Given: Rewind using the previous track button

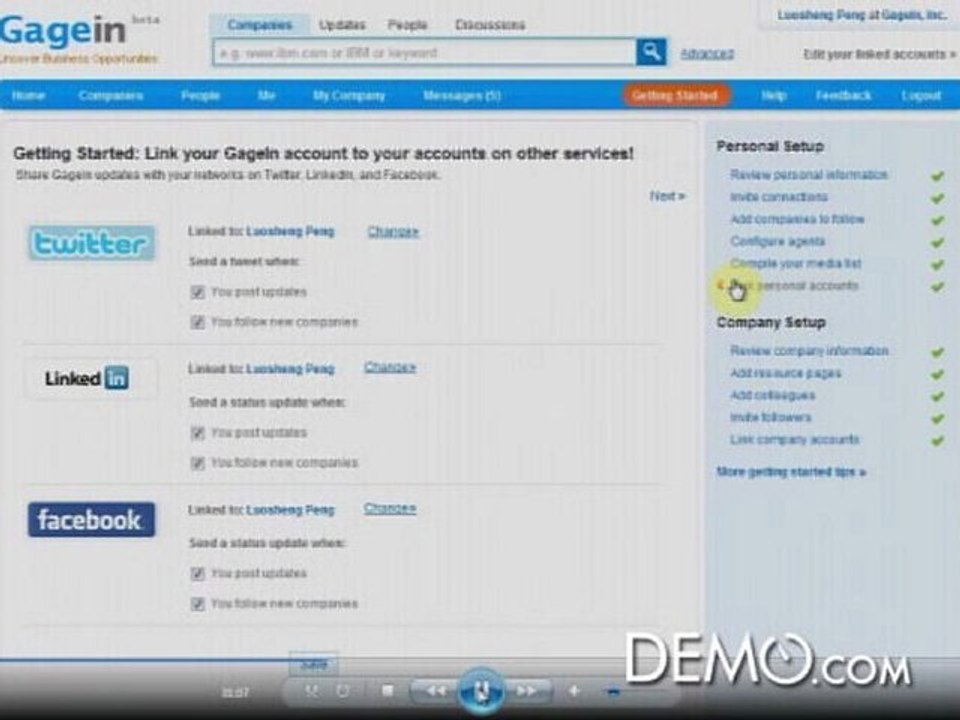Looking at the screenshot, I should pos(436,691).
